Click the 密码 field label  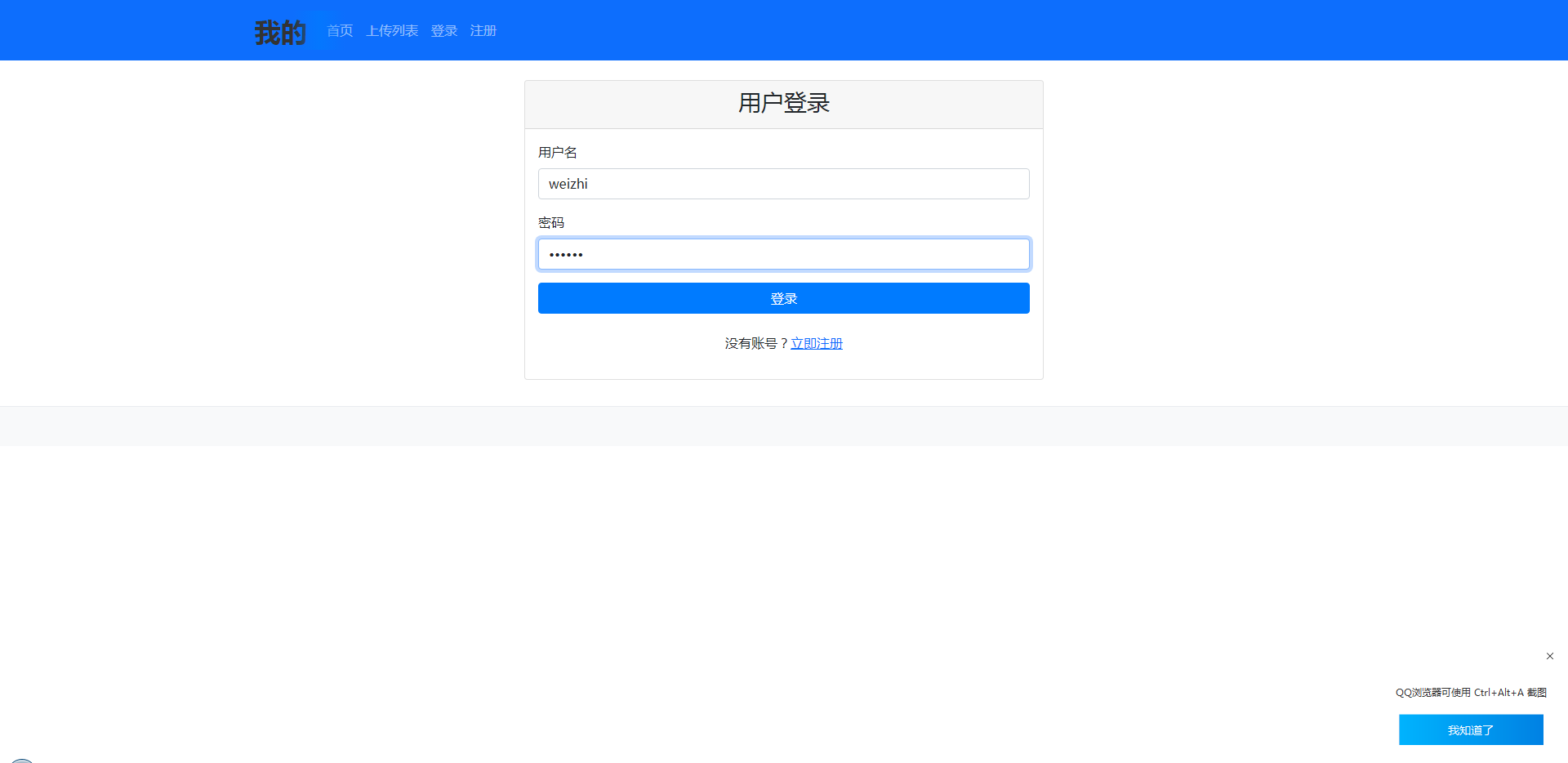(x=551, y=223)
